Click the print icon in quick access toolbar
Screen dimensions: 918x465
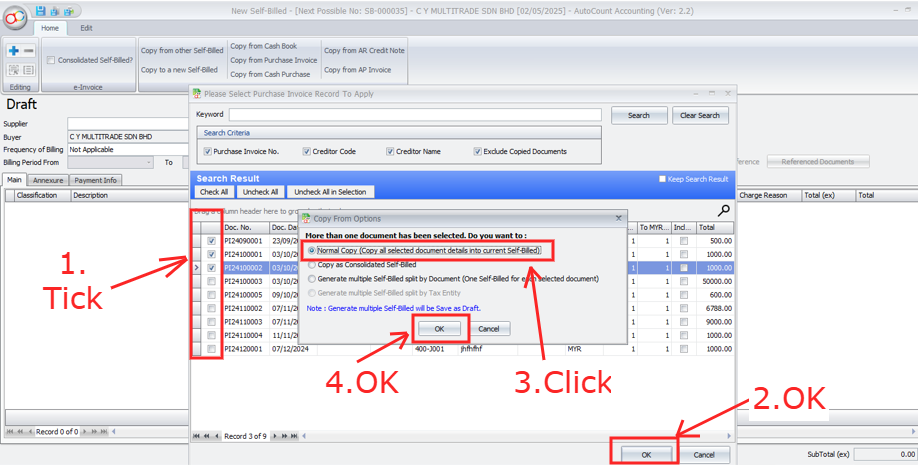[54, 10]
